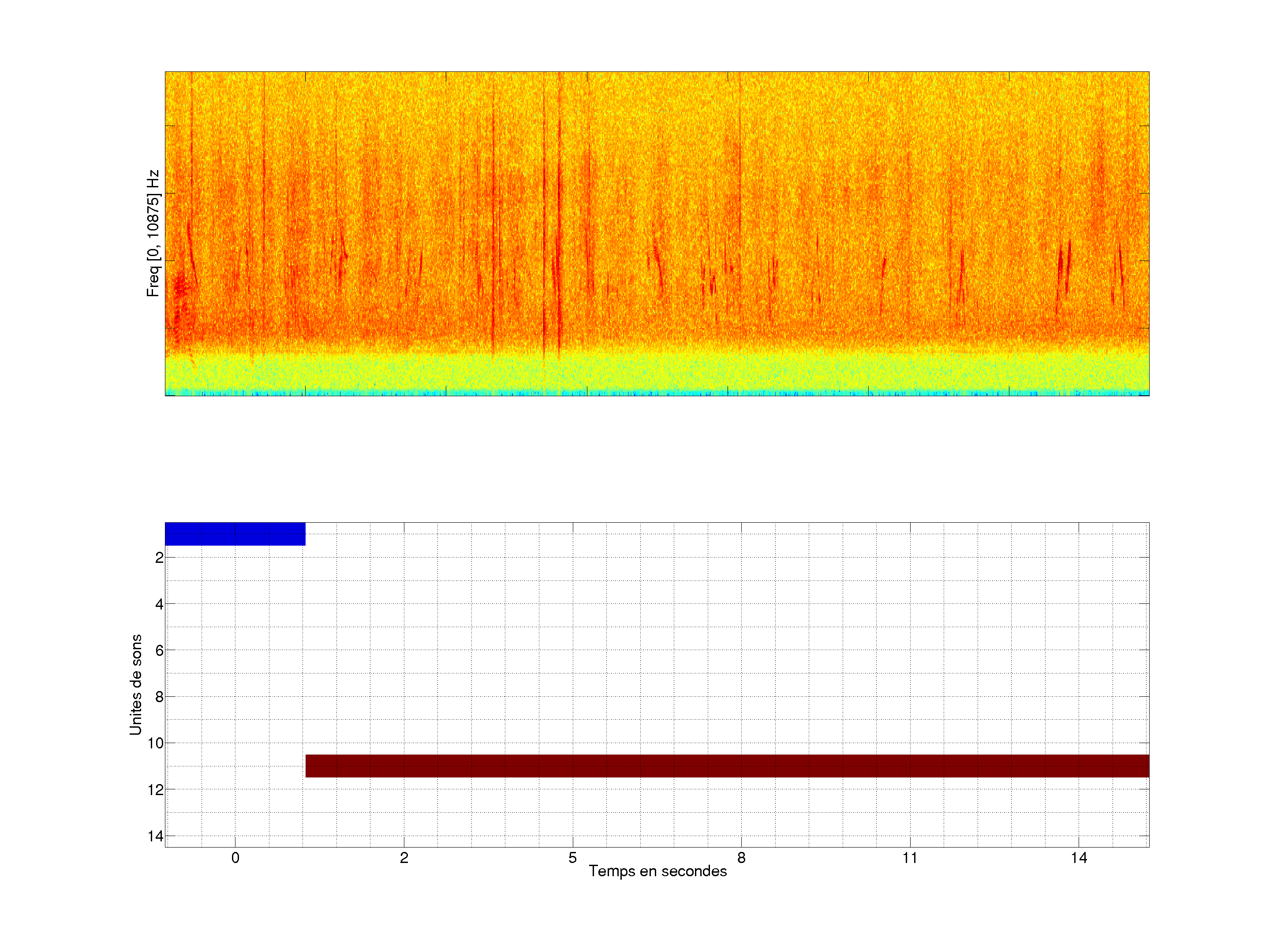Click y-axis tick label '6' of units plot
Viewport: 1270px width, 952px height.
pyautogui.click(x=159, y=650)
